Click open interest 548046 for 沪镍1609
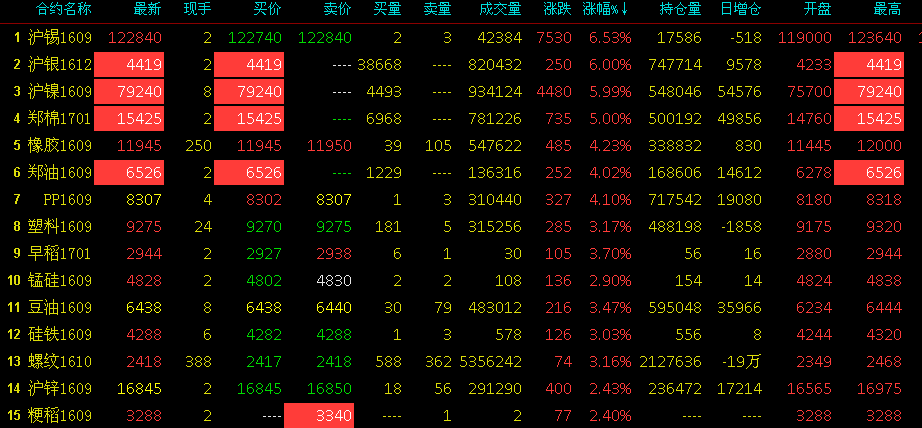This screenshot has height=428, width=922. click(x=675, y=92)
